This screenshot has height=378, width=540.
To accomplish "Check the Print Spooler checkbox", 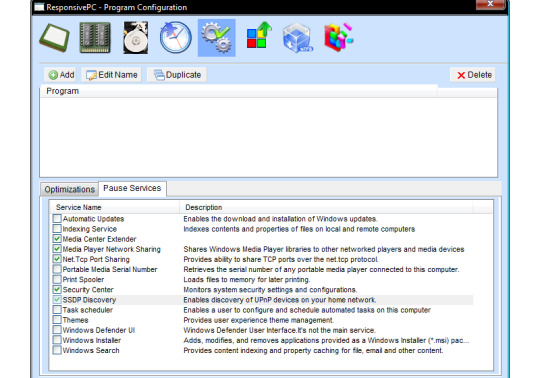I will [x=57, y=279].
